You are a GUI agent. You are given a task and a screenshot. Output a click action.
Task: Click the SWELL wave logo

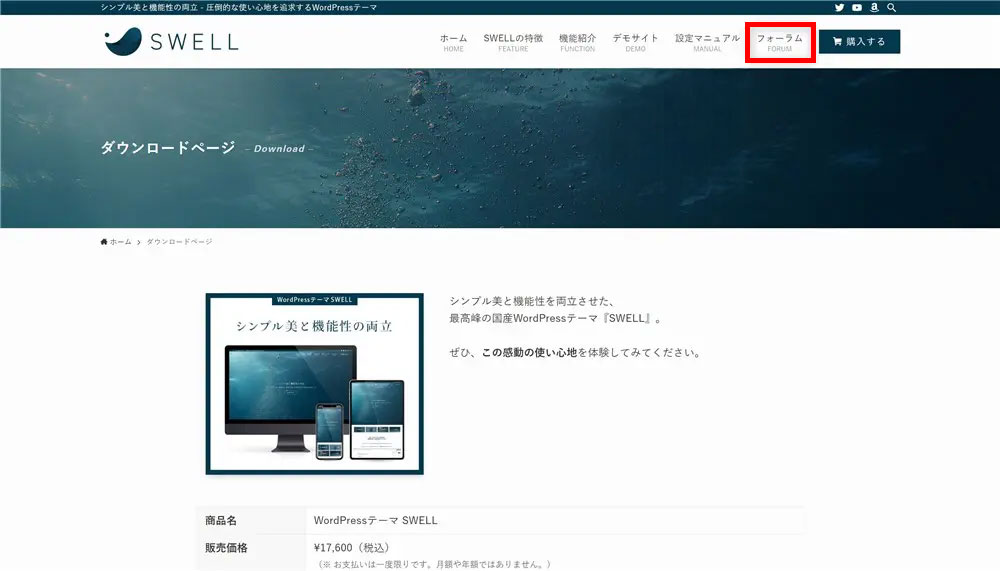[124, 41]
